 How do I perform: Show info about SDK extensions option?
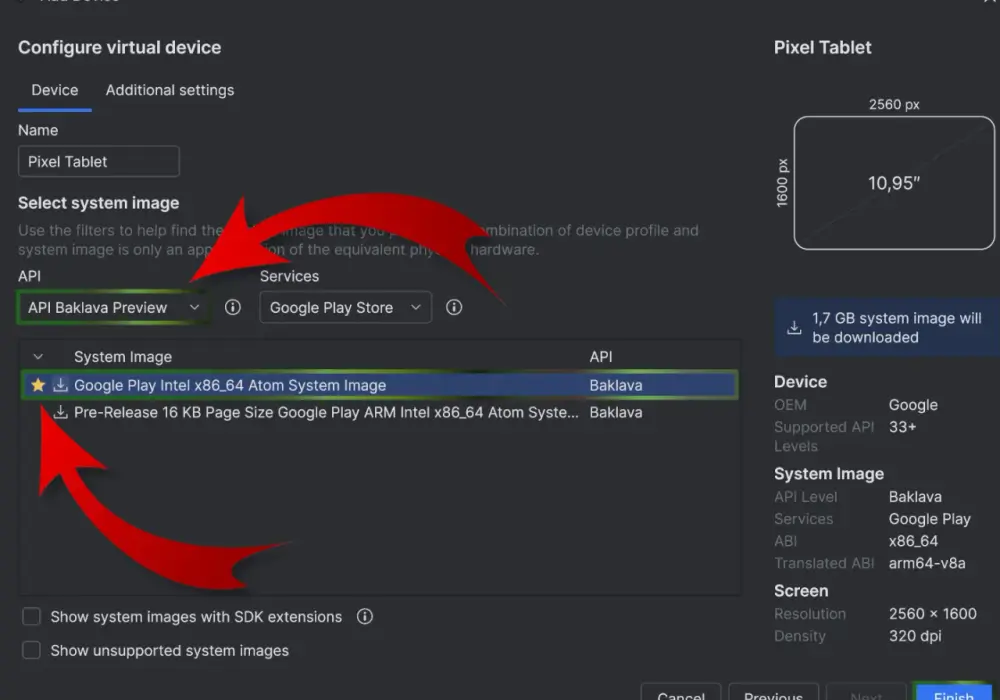pos(364,616)
